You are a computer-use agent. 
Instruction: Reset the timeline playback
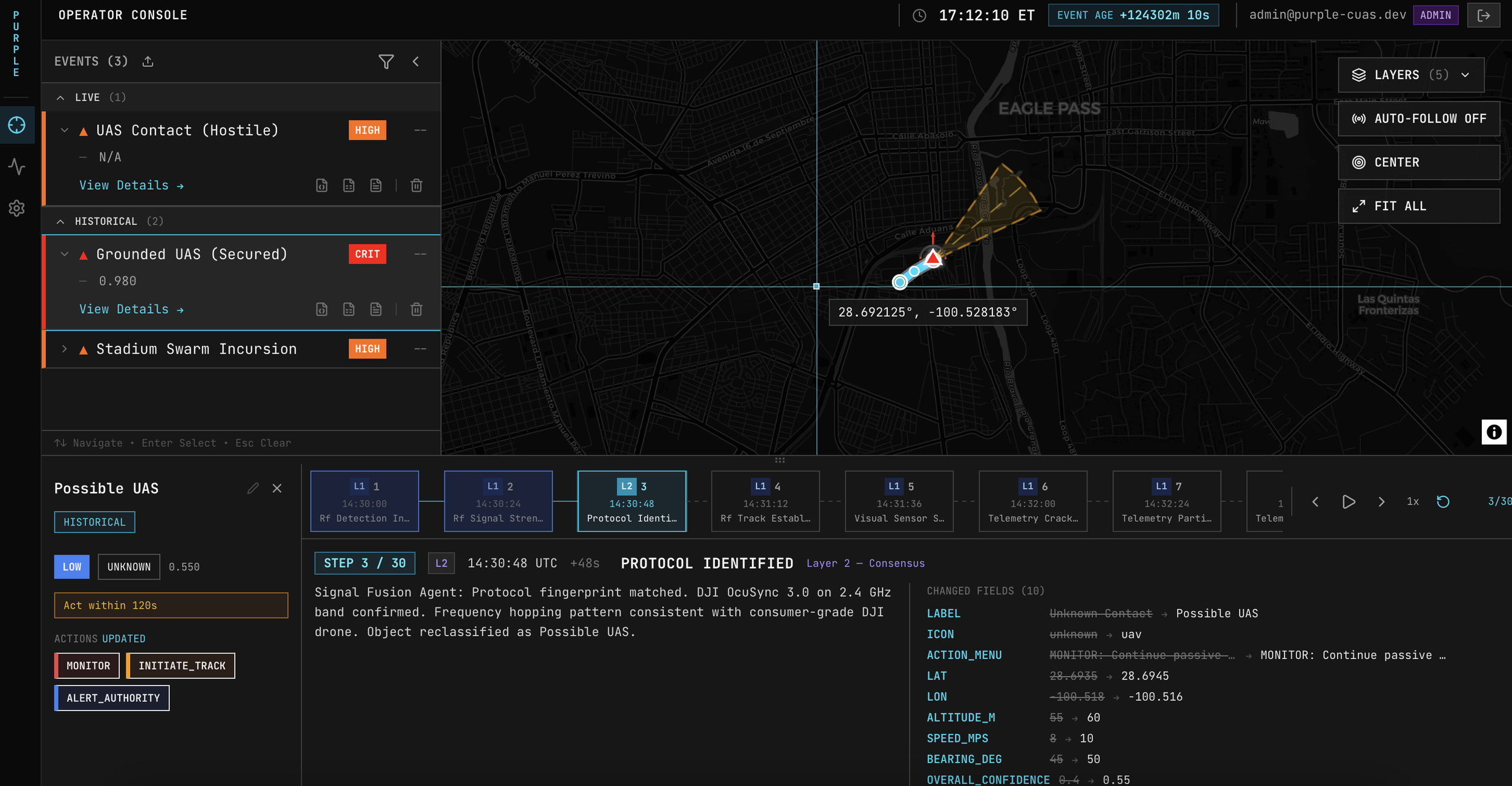click(1443, 502)
